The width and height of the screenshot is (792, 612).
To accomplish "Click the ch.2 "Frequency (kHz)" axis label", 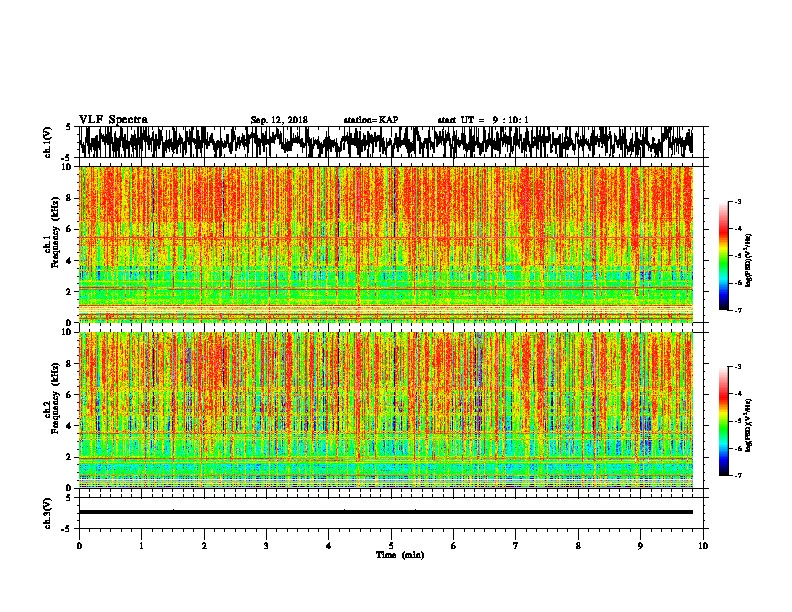I will [x=56, y=397].
